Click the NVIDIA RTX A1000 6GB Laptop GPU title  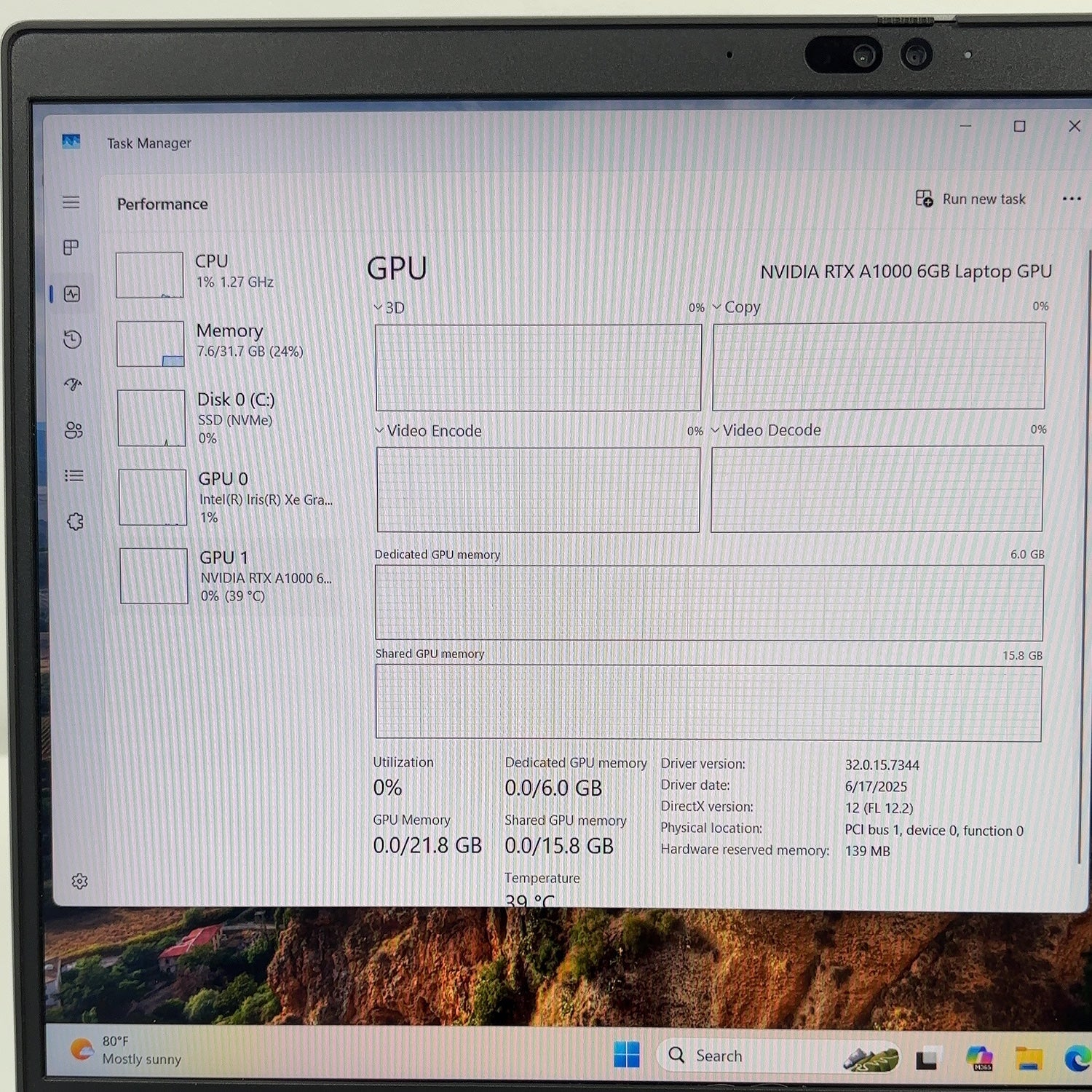coord(906,272)
